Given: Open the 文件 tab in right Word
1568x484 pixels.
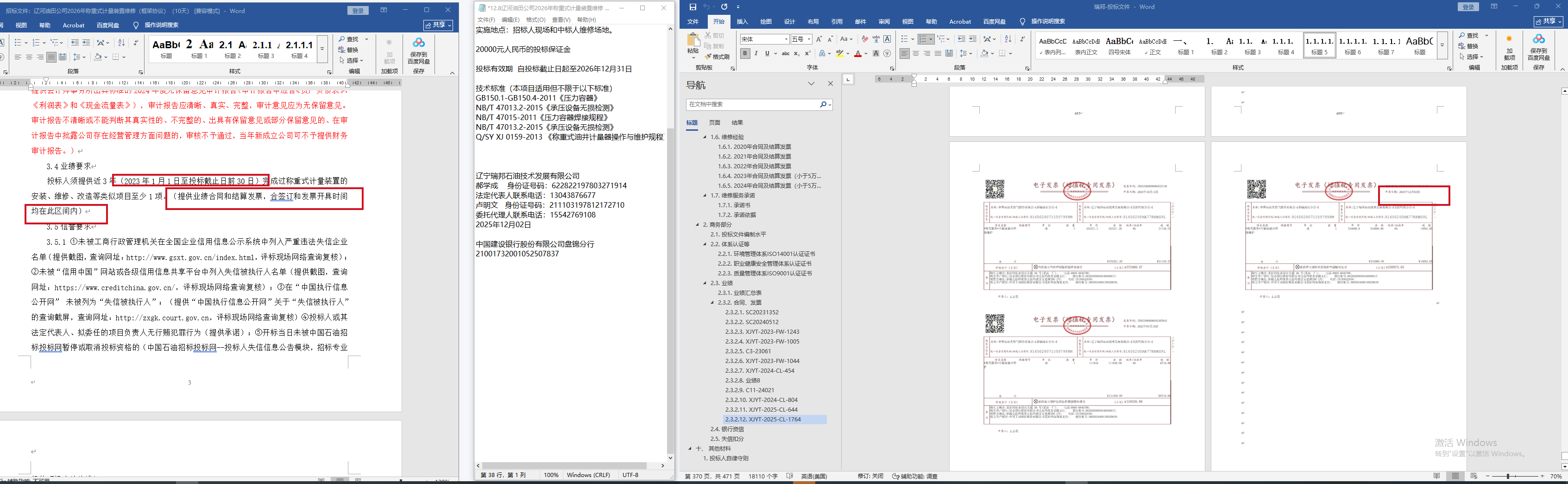Looking at the screenshot, I should click(x=693, y=22).
